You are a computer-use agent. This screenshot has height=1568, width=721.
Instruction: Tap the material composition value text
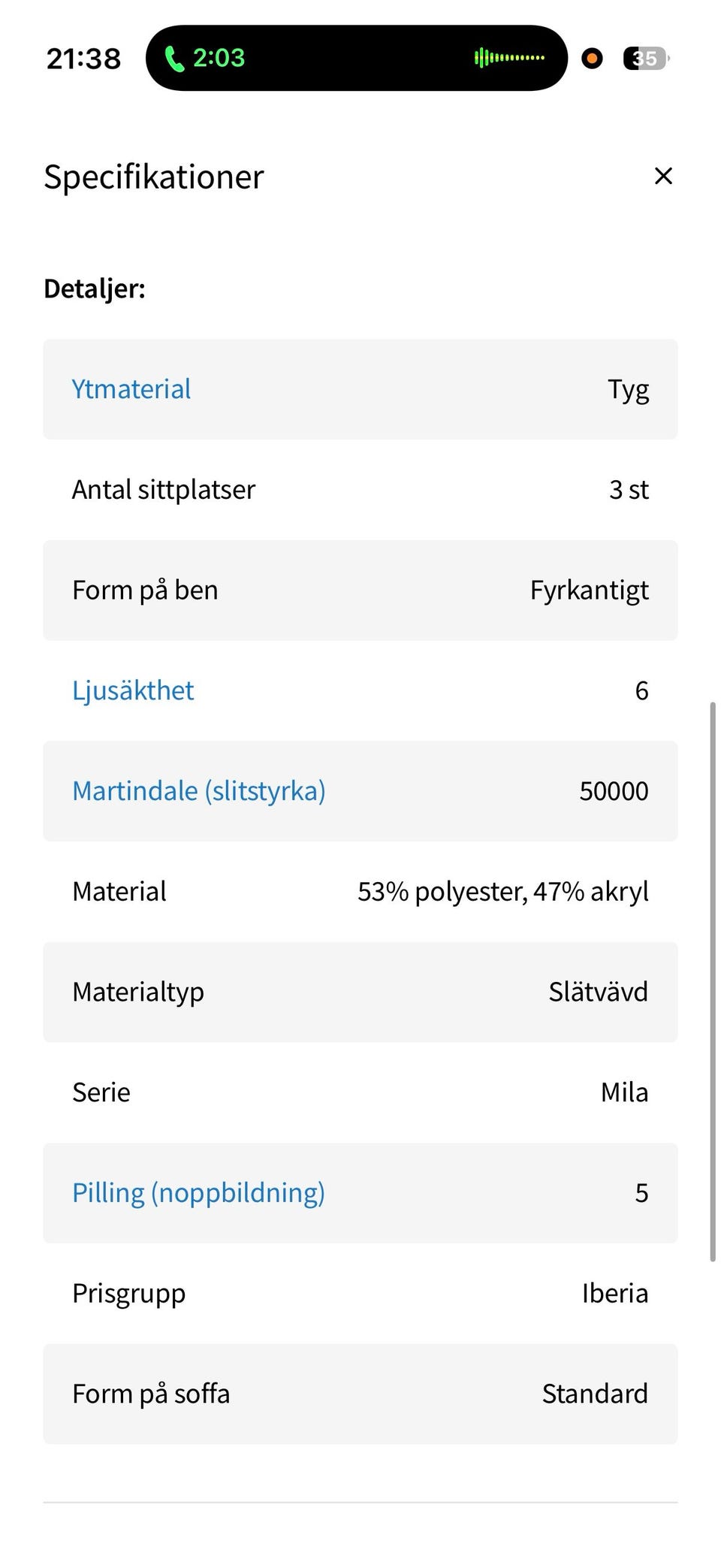pos(502,892)
